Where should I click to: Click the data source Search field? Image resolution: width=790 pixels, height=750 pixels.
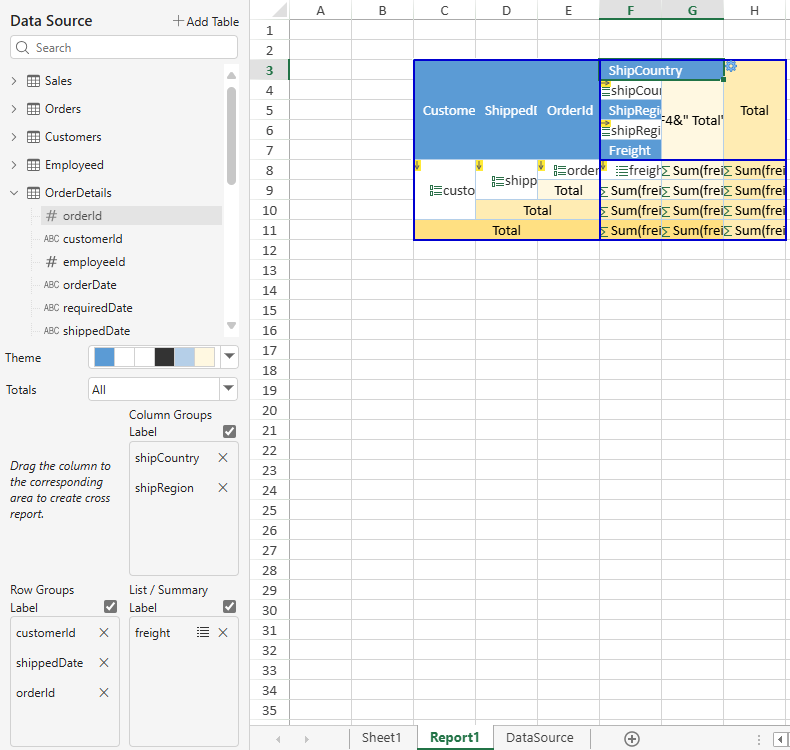124,47
